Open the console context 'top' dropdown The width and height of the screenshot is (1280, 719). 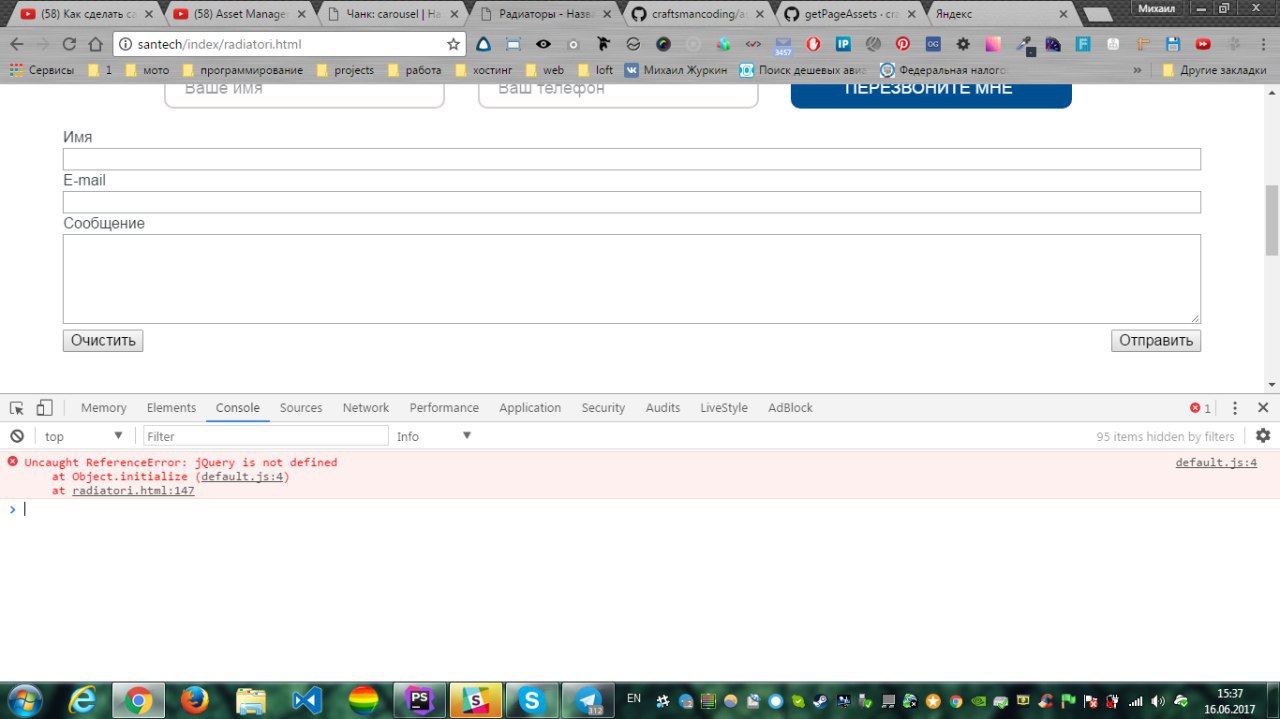[x=83, y=436]
